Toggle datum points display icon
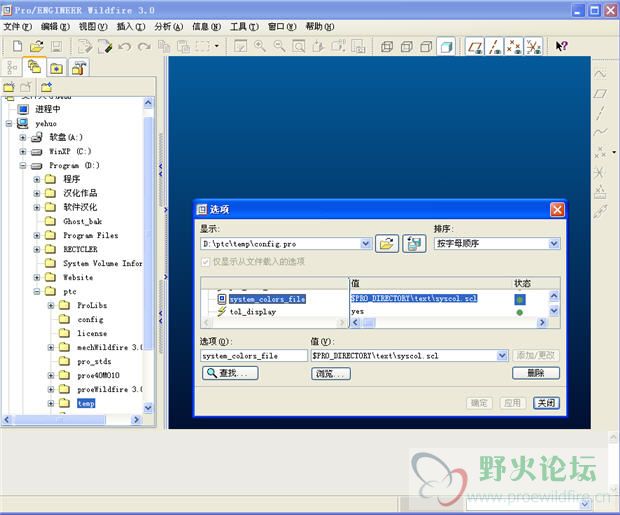Screen dimensions: 620x515 coord(514,47)
